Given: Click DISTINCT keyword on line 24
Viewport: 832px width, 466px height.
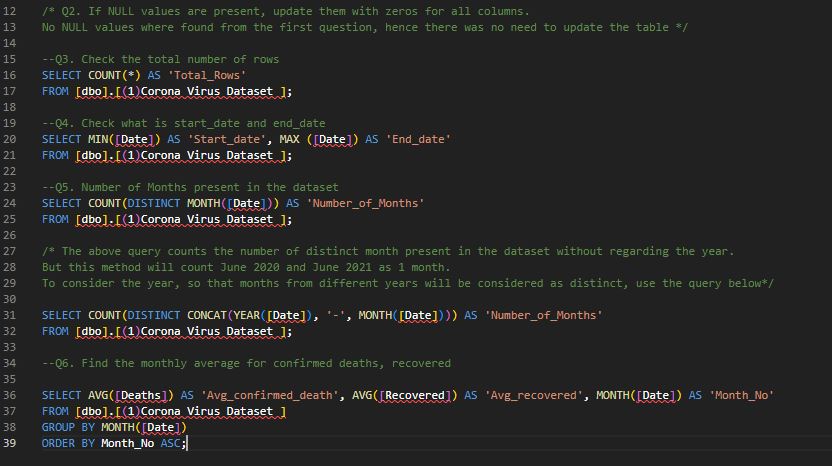Looking at the screenshot, I should (154, 203).
